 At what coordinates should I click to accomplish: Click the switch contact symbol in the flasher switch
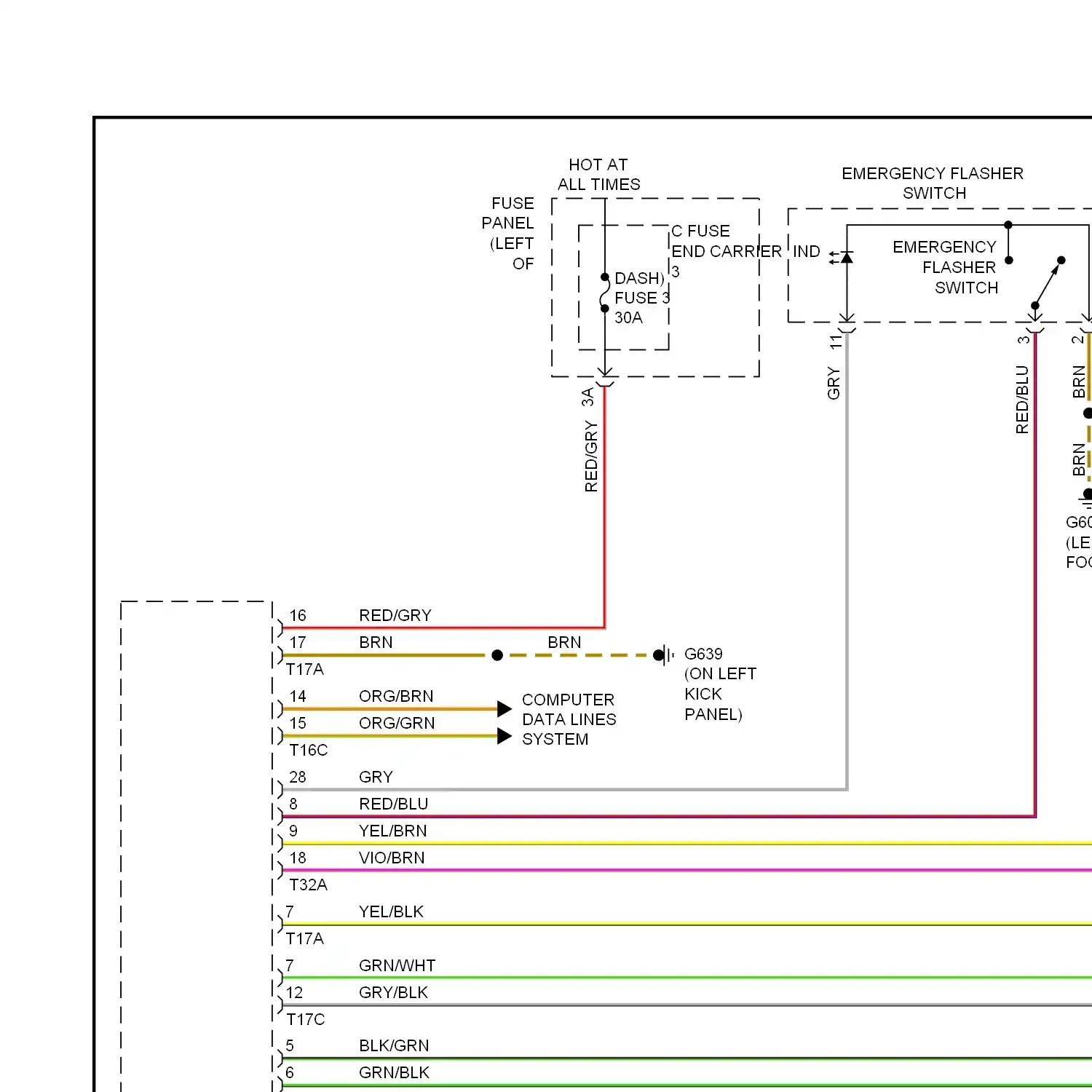tap(1048, 282)
